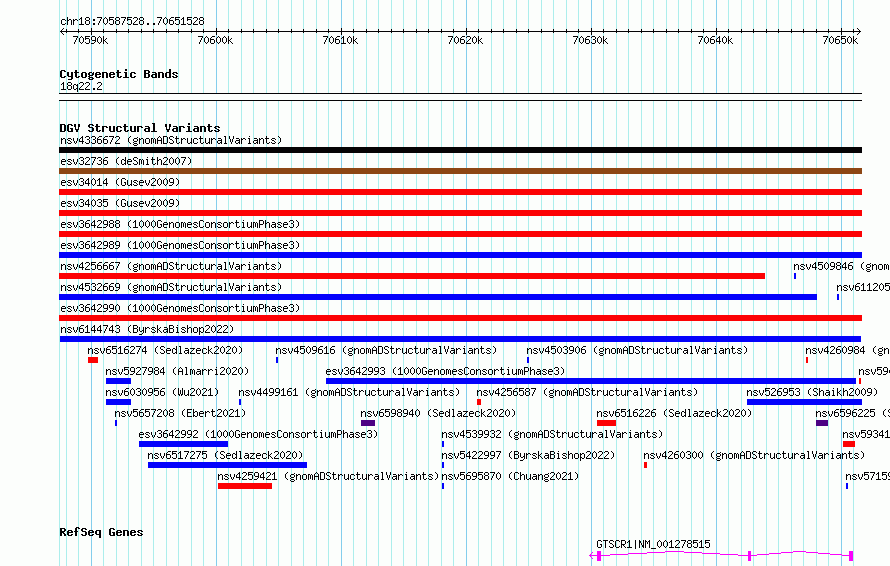Click the DGV Structural Variants track title
The width and height of the screenshot is (890, 566).
pos(140,128)
